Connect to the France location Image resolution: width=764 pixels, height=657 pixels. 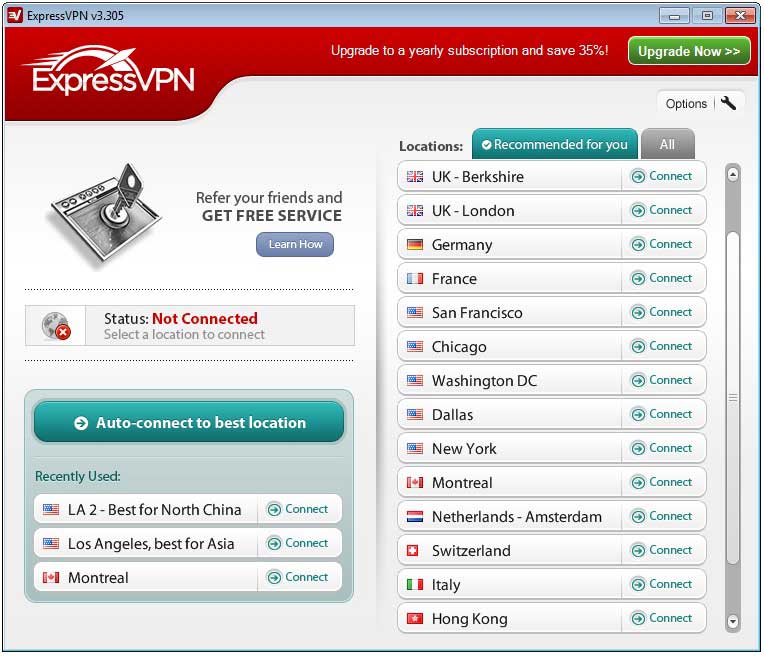(662, 279)
